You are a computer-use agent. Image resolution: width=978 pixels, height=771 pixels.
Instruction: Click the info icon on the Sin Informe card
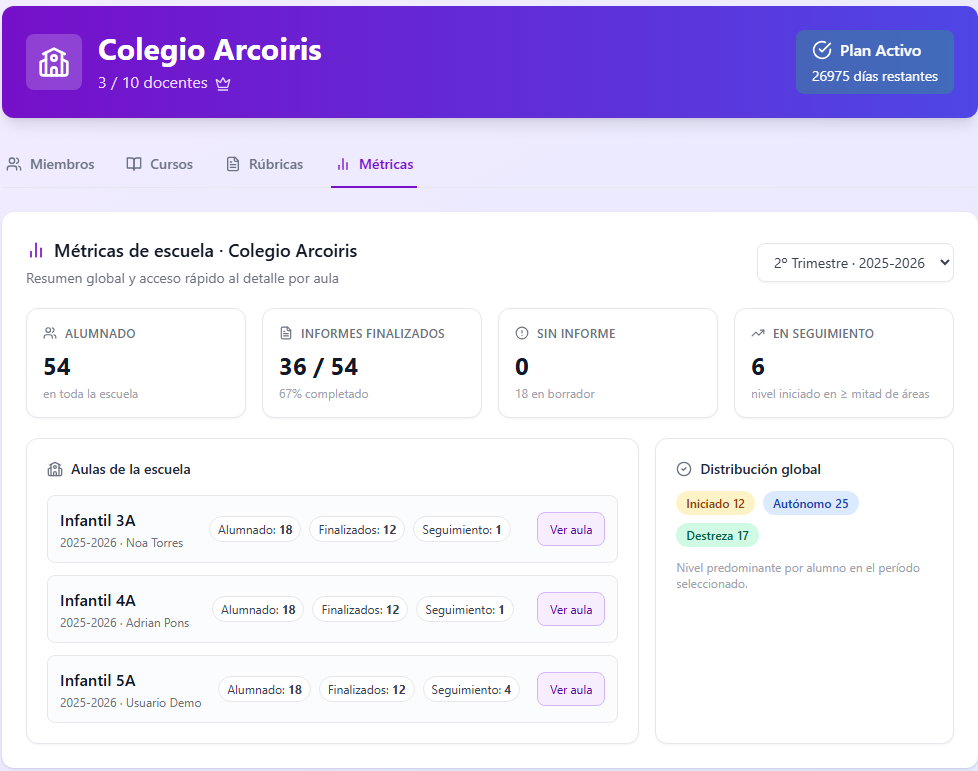[x=523, y=332]
